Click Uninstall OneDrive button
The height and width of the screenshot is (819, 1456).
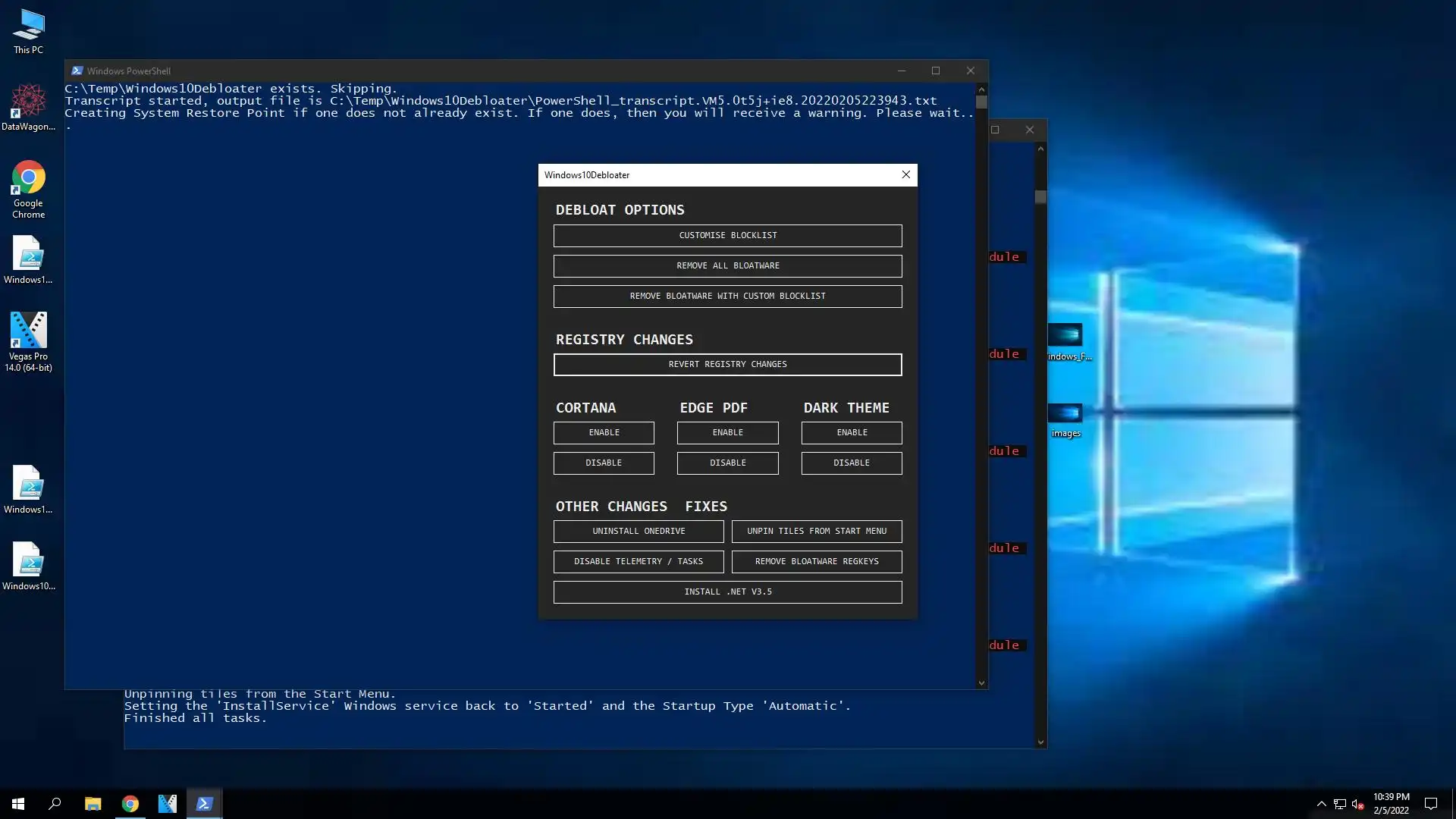(x=639, y=531)
